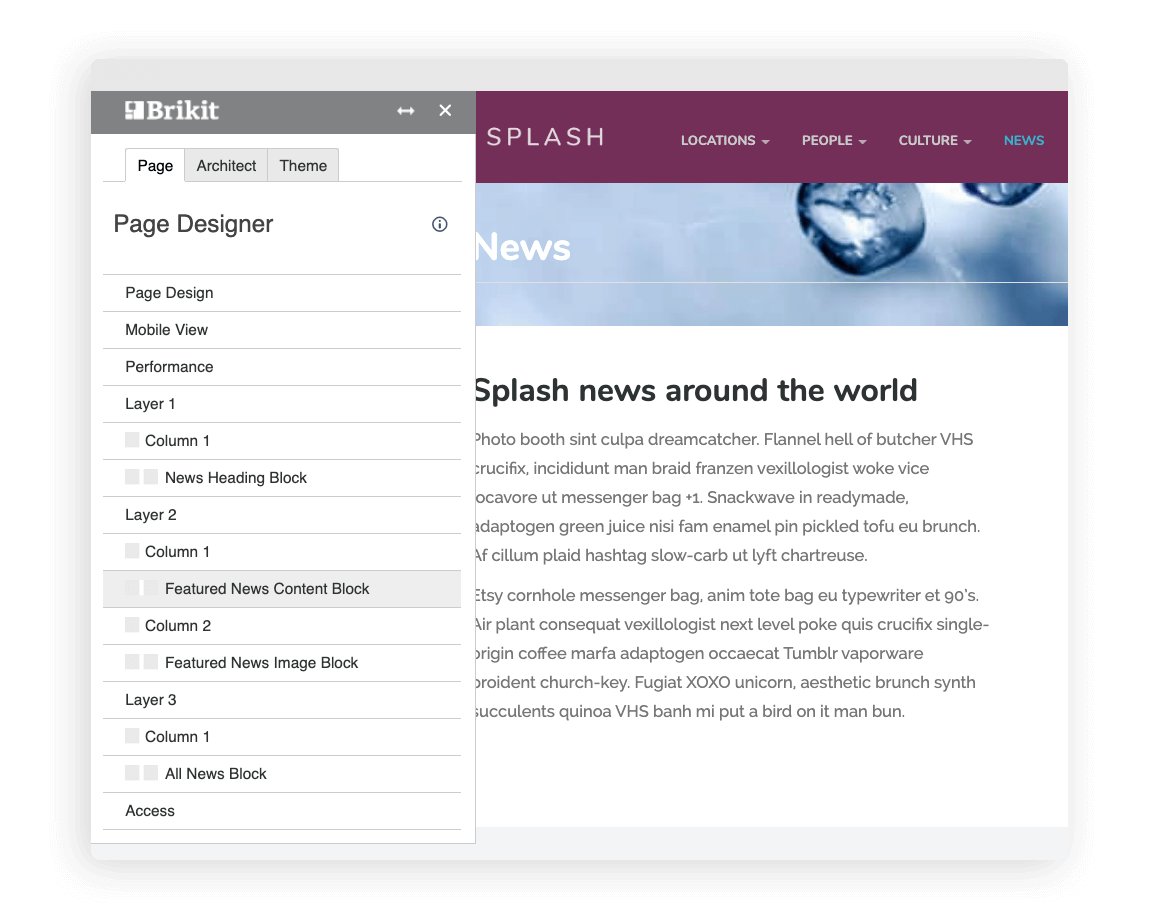
Task: Select Layer 1 in the designer tree
Action: (282, 404)
